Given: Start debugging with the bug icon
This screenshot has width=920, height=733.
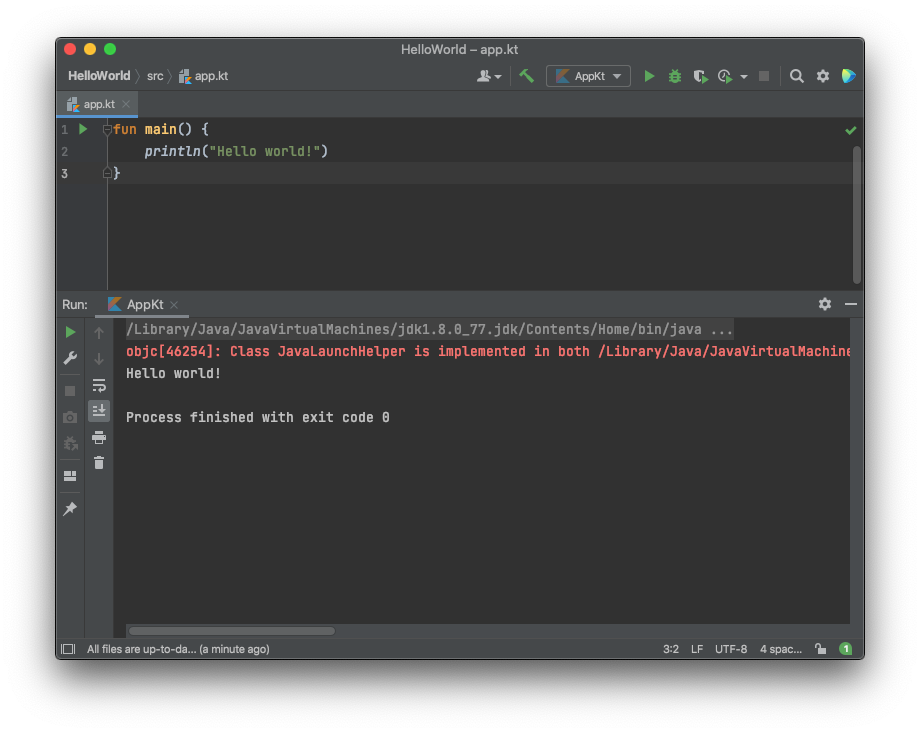Looking at the screenshot, I should 675,76.
